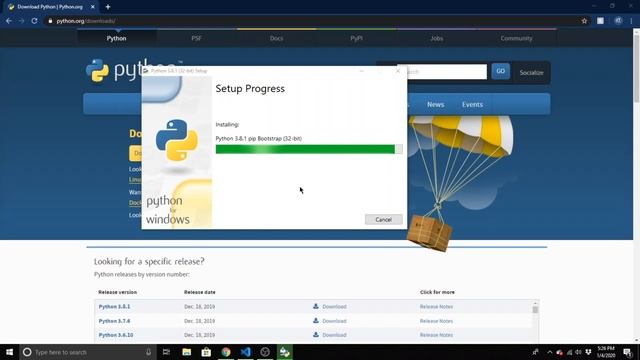Open the Community navigation tab
This screenshot has width=640, height=360.
coord(516,38)
